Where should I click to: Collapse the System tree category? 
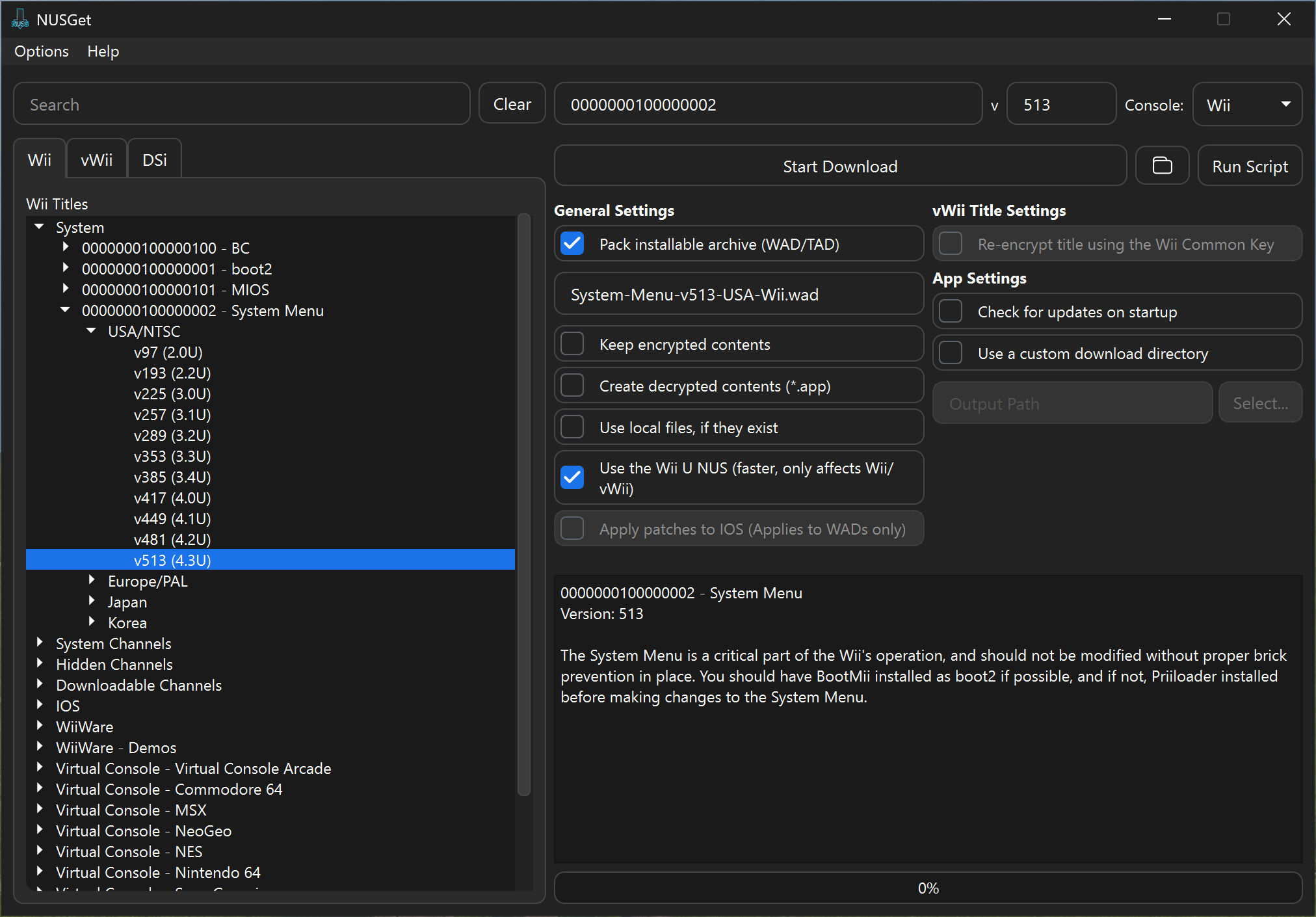click(x=40, y=227)
